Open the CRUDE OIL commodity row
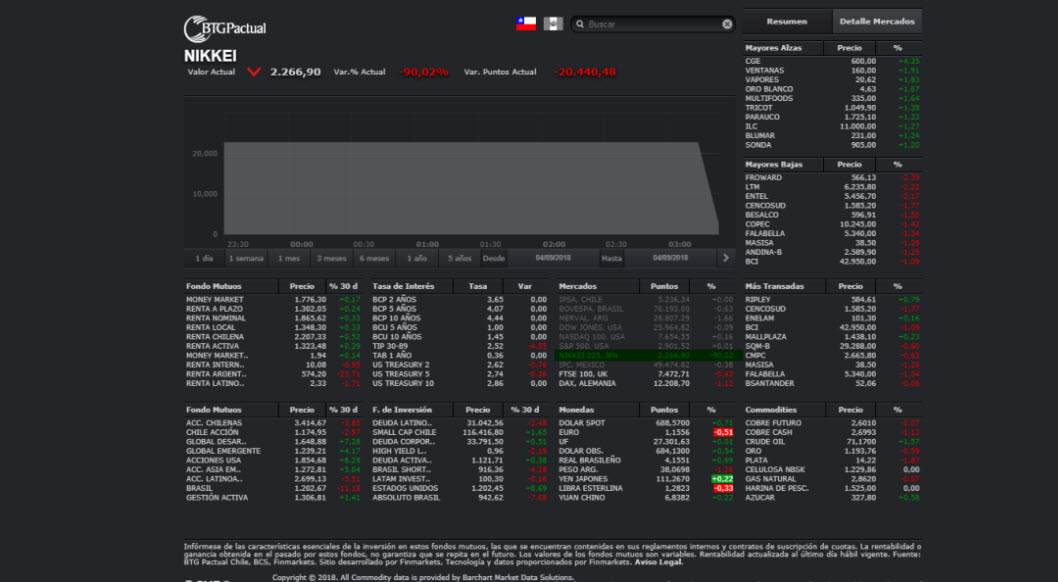This screenshot has width=1058, height=582. pos(833,442)
